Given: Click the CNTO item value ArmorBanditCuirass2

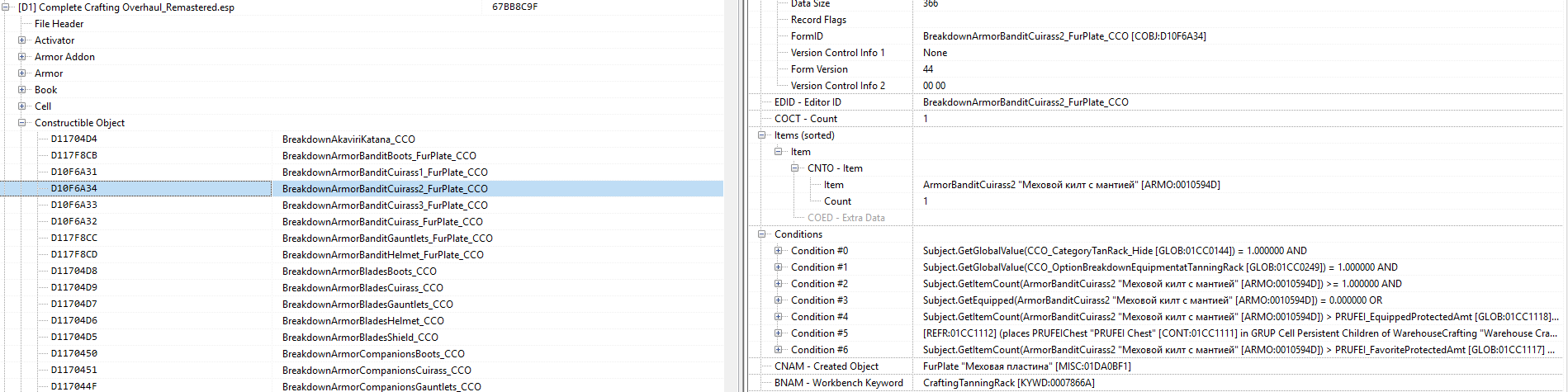Looking at the screenshot, I should coord(1071,185).
